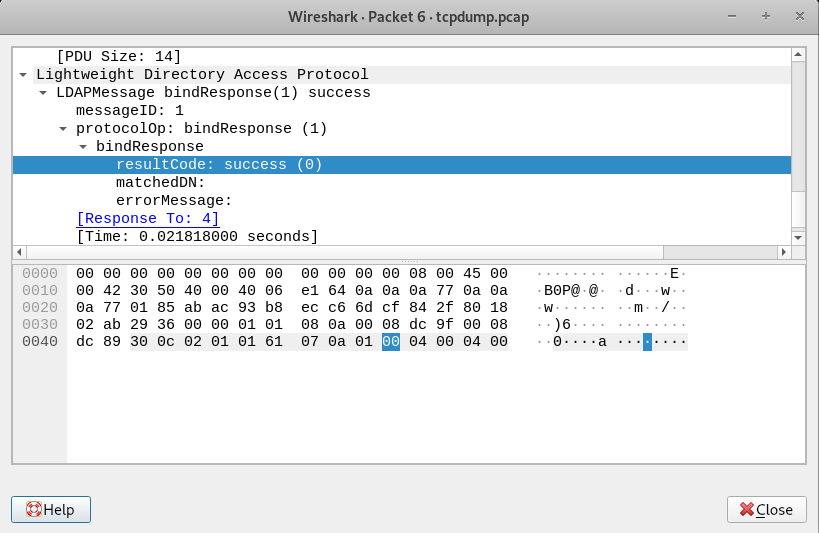The image size is (819, 533).
Task: Select the messageID: 1 row
Action: [x=402, y=111]
